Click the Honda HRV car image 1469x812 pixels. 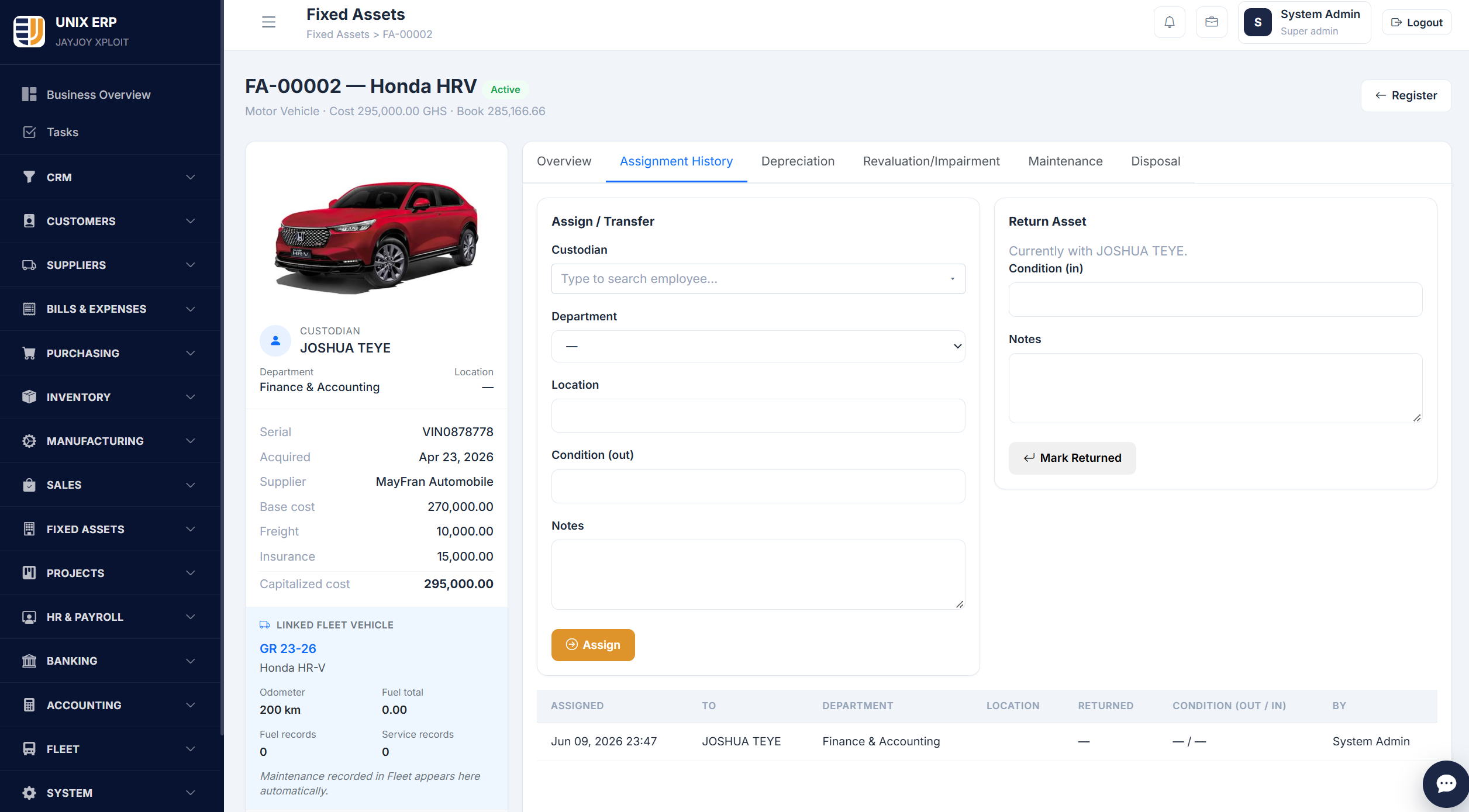pyautogui.click(x=377, y=238)
